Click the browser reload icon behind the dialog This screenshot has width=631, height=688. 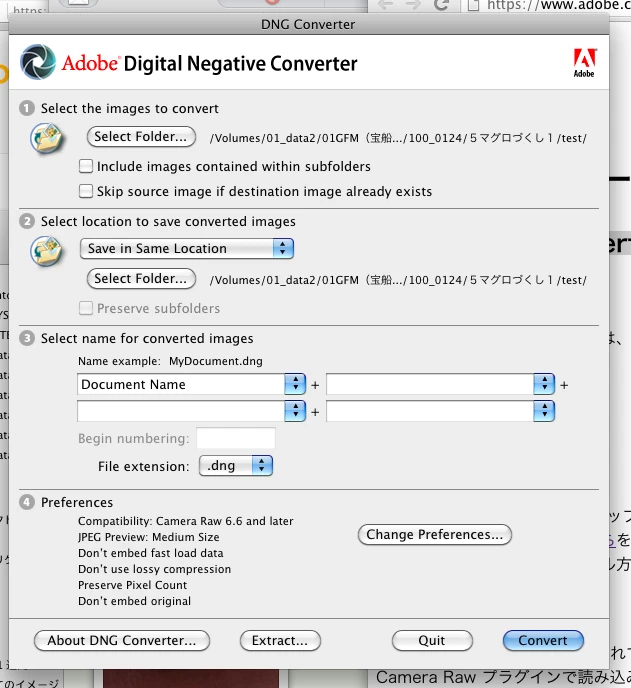tap(441, 5)
